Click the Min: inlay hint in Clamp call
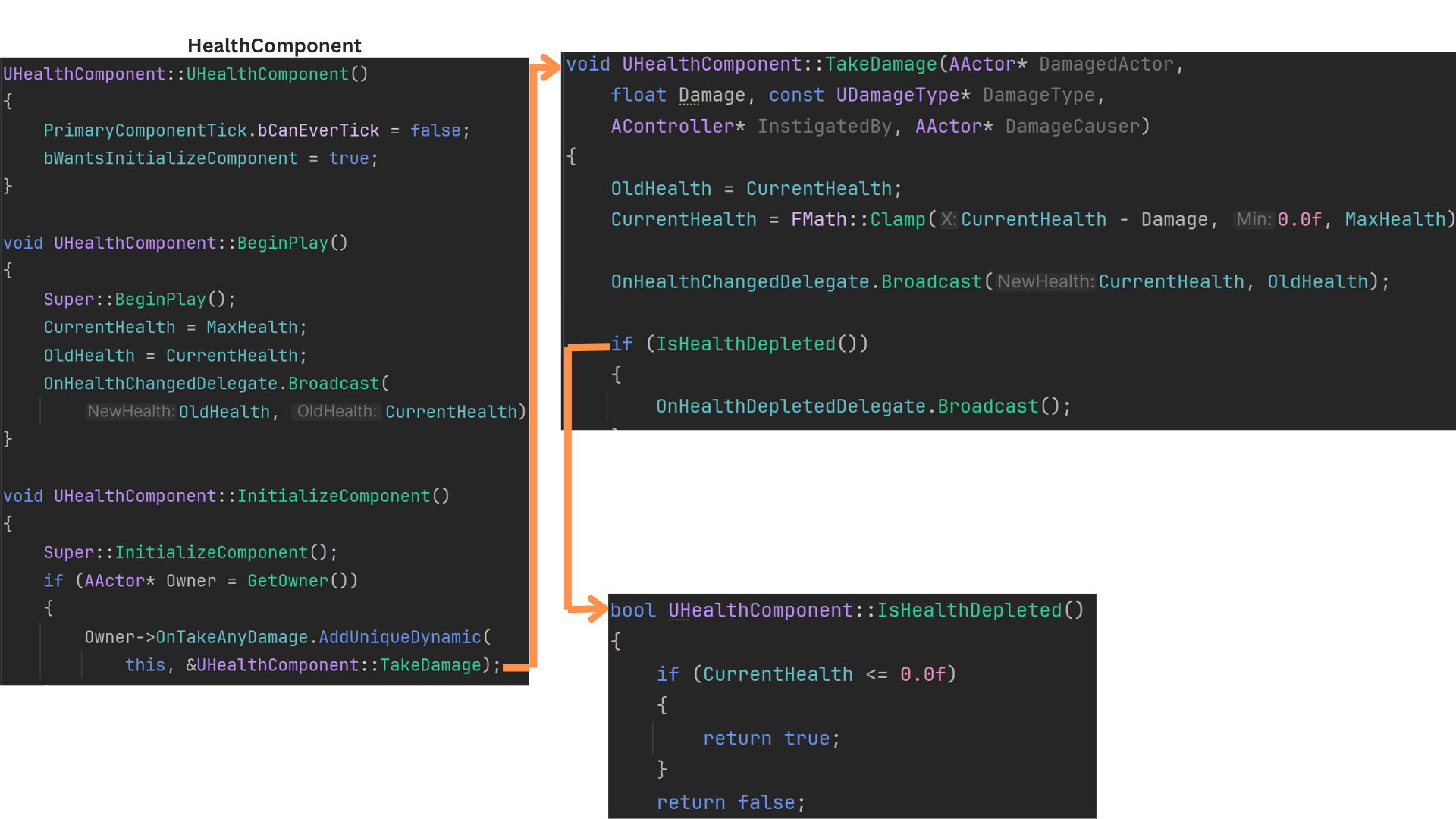Viewport: 1456px width, 819px height. click(1254, 220)
